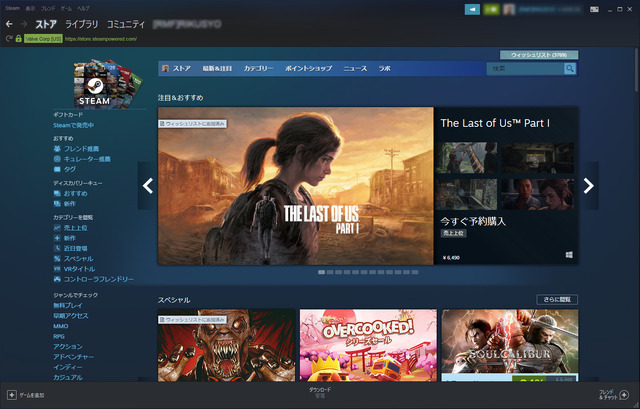
Task: Open the ヘルプ help menu
Action: 83,8
